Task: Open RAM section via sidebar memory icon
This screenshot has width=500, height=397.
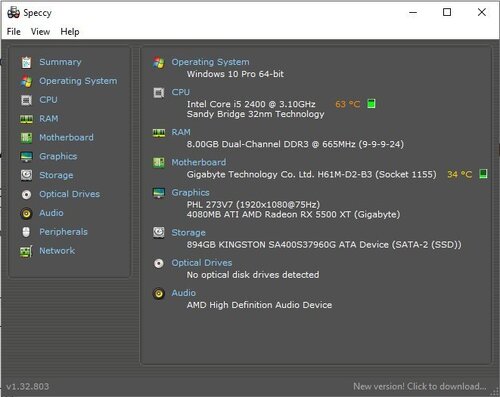Action: tap(26, 119)
